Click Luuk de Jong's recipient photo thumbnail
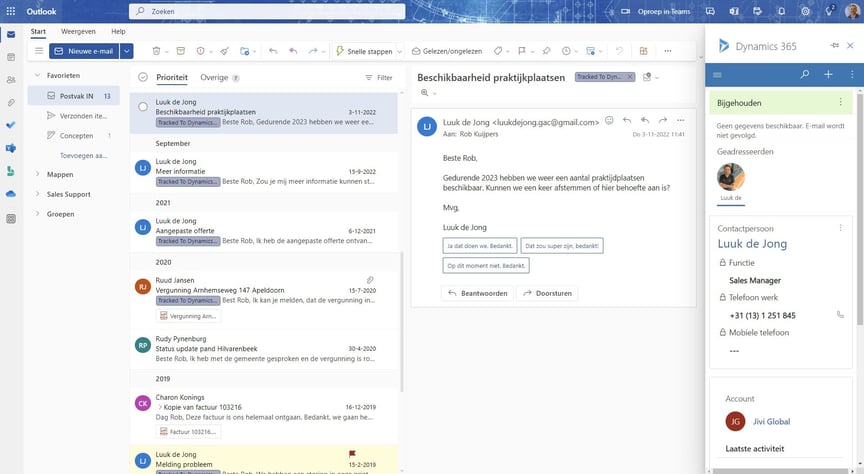Screen dimensions: 864x474 click(x=731, y=177)
